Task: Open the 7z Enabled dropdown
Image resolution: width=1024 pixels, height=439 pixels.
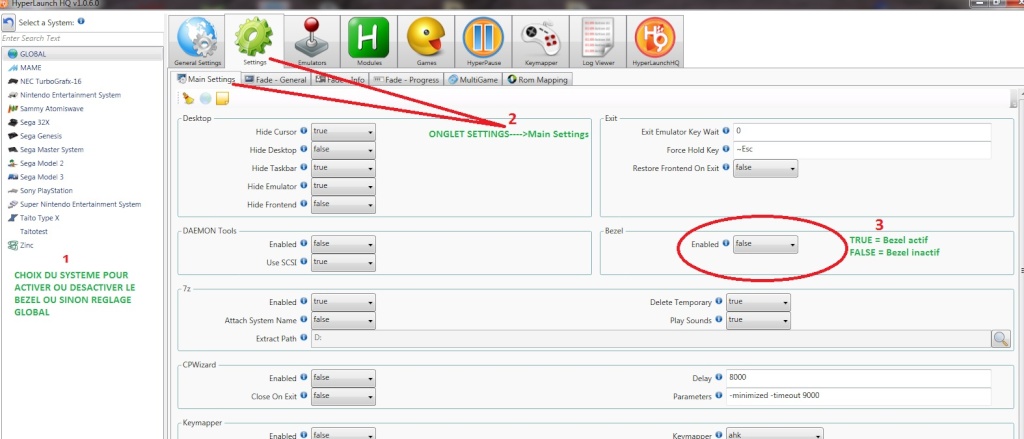Action: (343, 302)
